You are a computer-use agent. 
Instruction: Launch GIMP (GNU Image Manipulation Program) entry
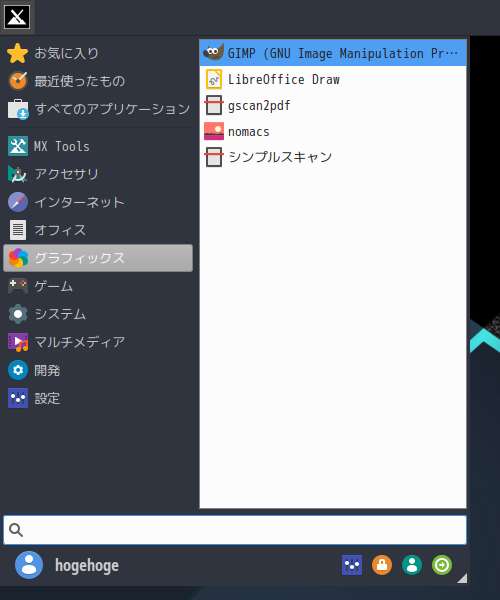coord(333,52)
